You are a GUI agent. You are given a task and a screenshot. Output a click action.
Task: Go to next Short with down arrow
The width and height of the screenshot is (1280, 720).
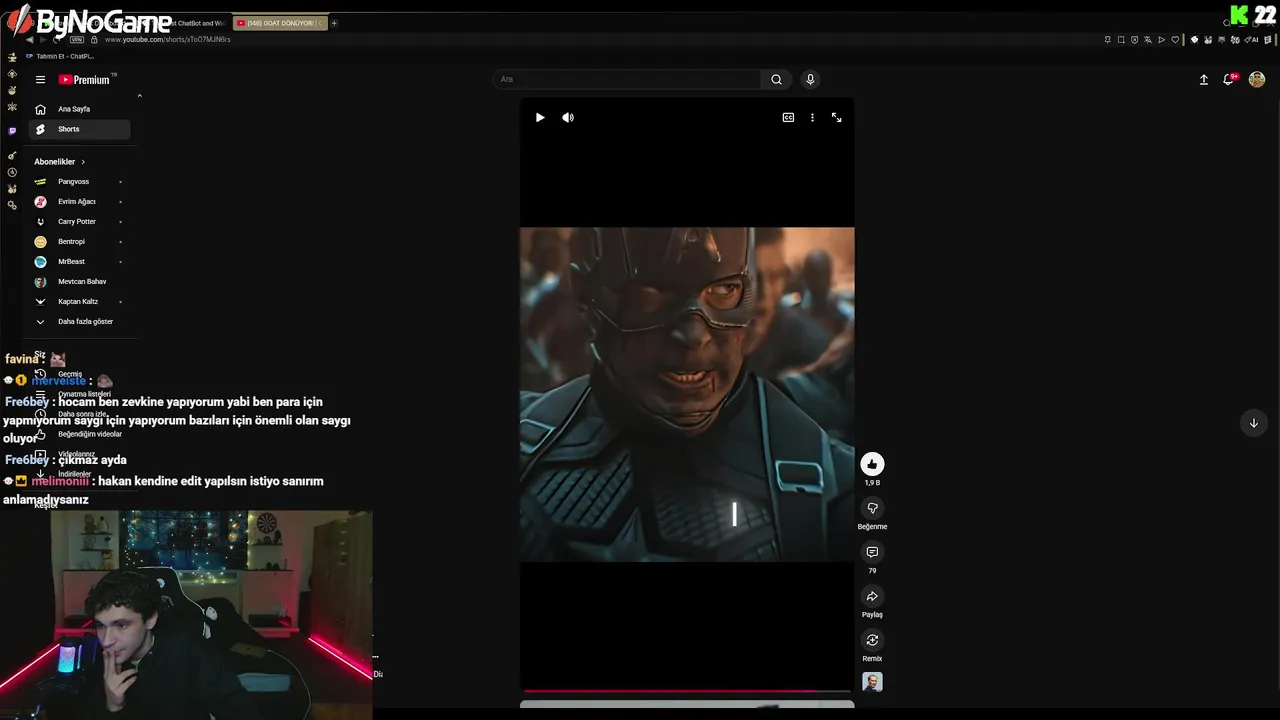(1253, 423)
